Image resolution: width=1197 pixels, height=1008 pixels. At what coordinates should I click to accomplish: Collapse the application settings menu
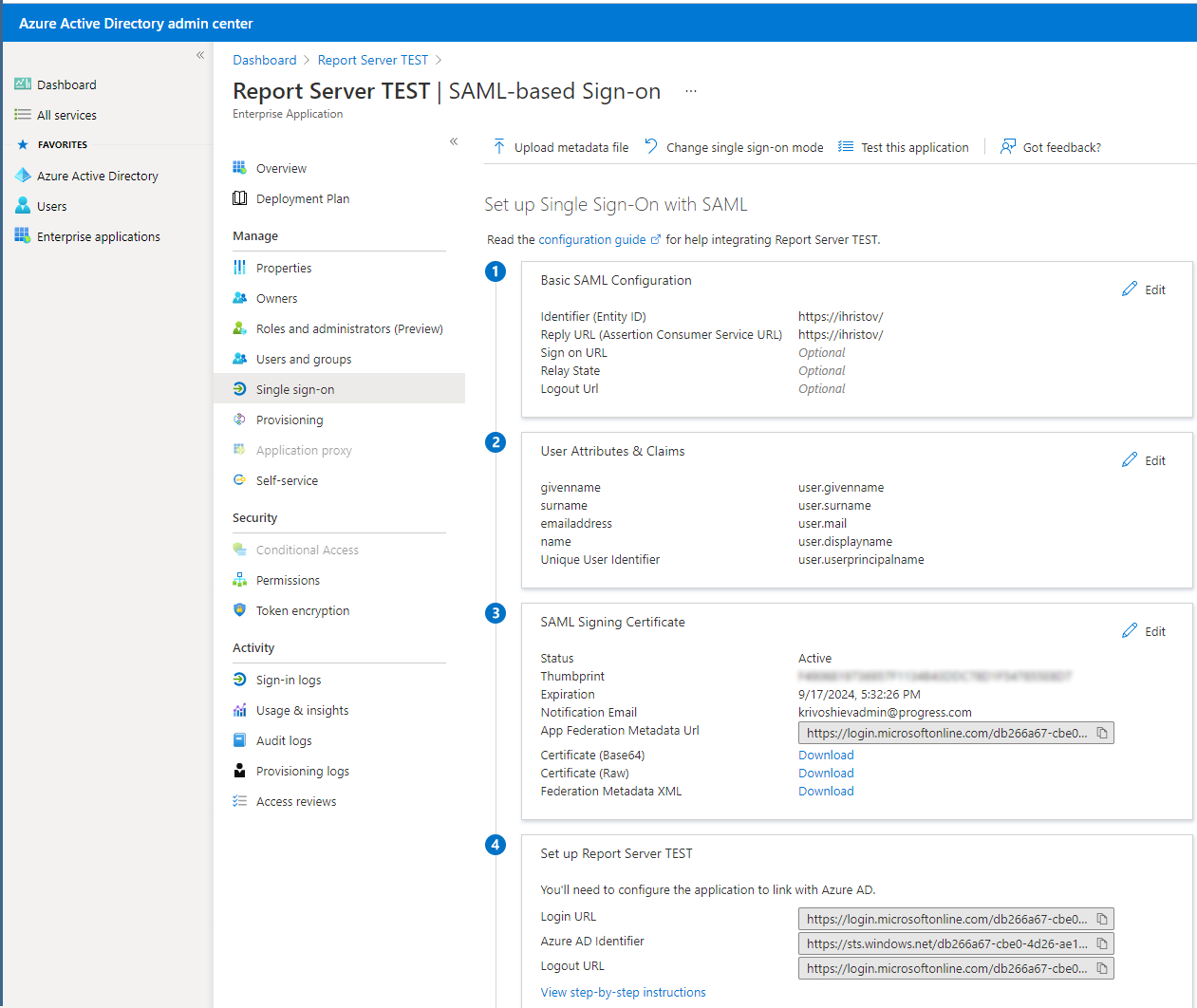coord(454,140)
